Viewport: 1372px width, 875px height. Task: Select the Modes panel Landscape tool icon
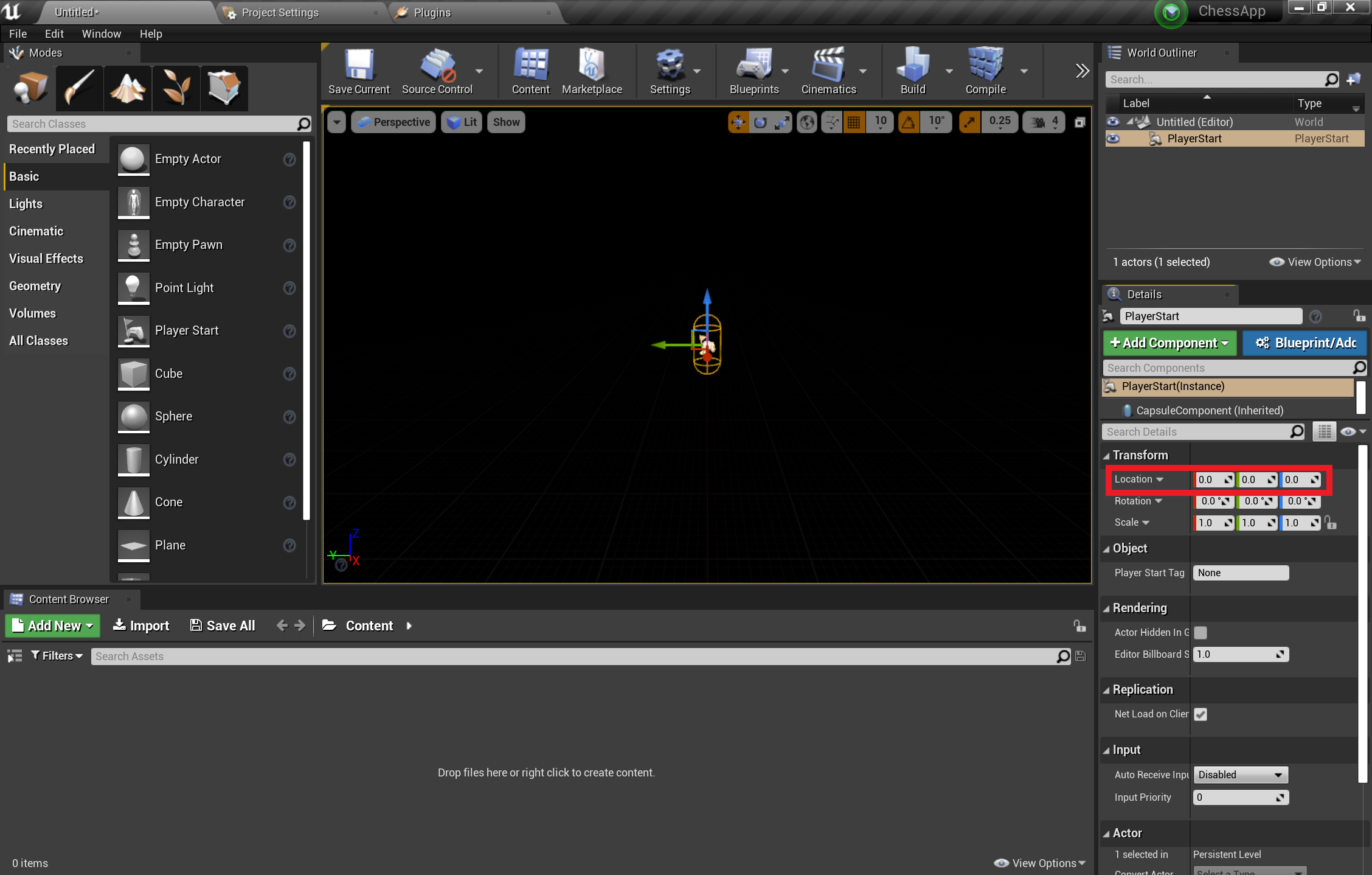(127, 88)
